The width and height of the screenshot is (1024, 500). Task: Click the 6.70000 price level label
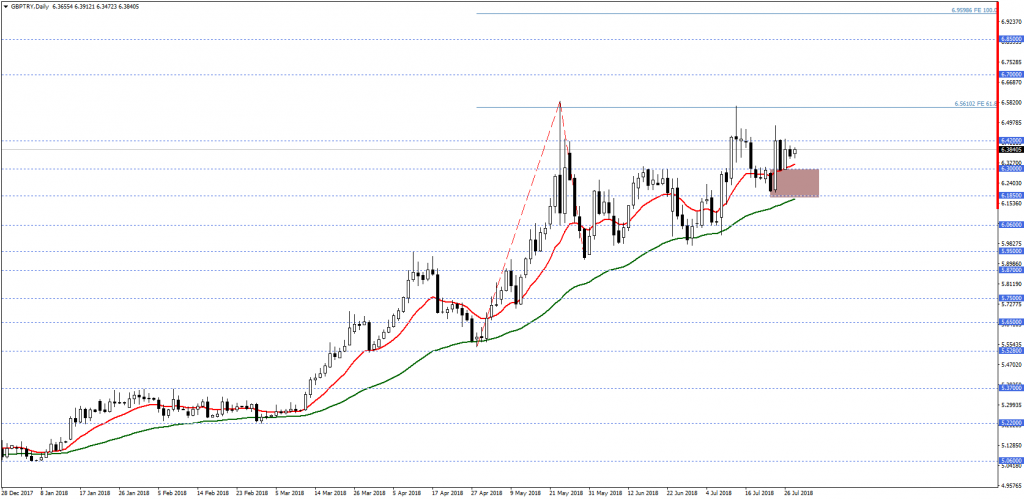(x=1010, y=75)
